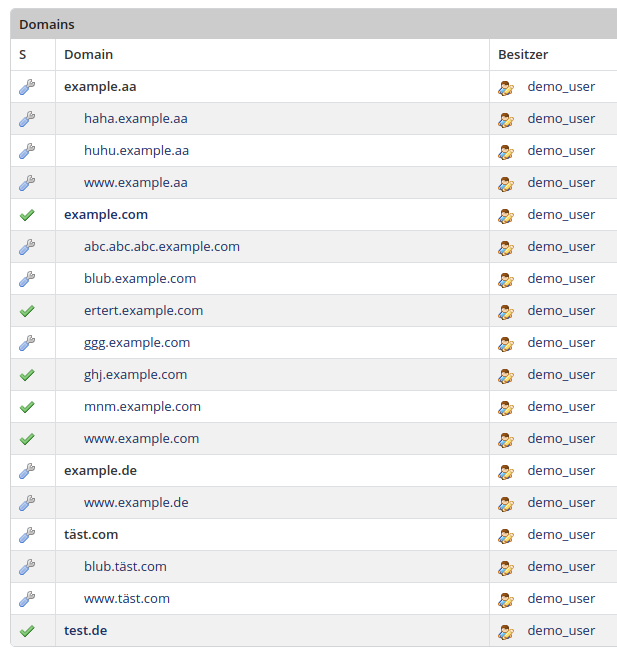
Task: Click the green checkmark next to mnm.example.com
Action: [x=27, y=407]
